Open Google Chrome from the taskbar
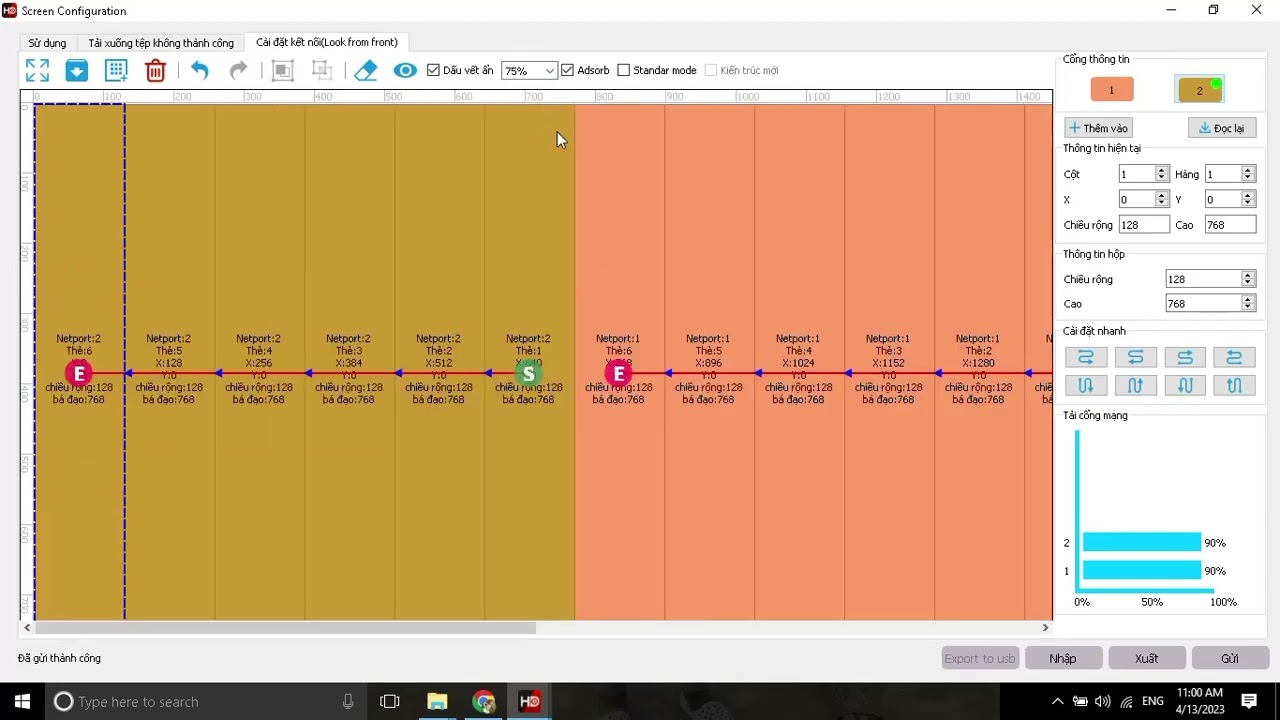Image resolution: width=1280 pixels, height=720 pixels. pyautogui.click(x=484, y=702)
